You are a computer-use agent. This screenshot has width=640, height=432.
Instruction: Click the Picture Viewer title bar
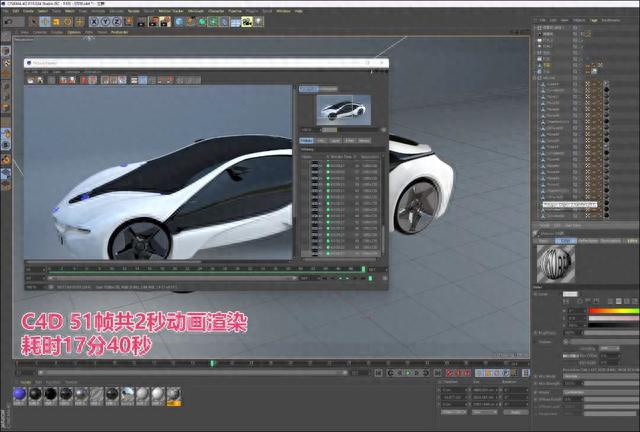click(206, 63)
